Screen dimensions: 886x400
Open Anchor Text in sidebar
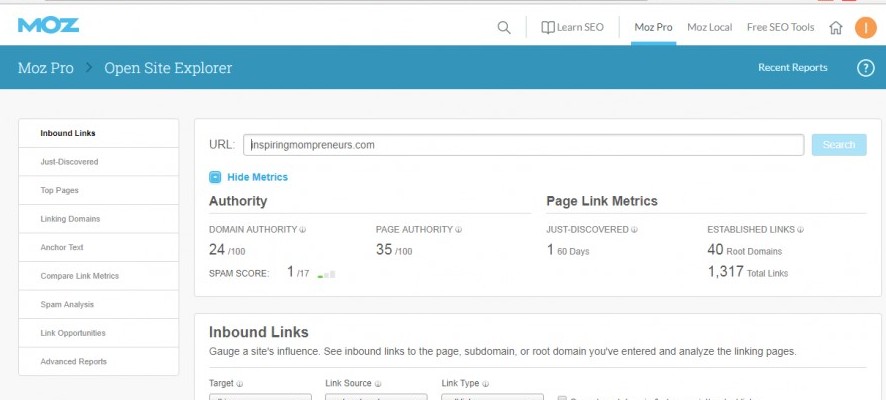click(x=99, y=247)
